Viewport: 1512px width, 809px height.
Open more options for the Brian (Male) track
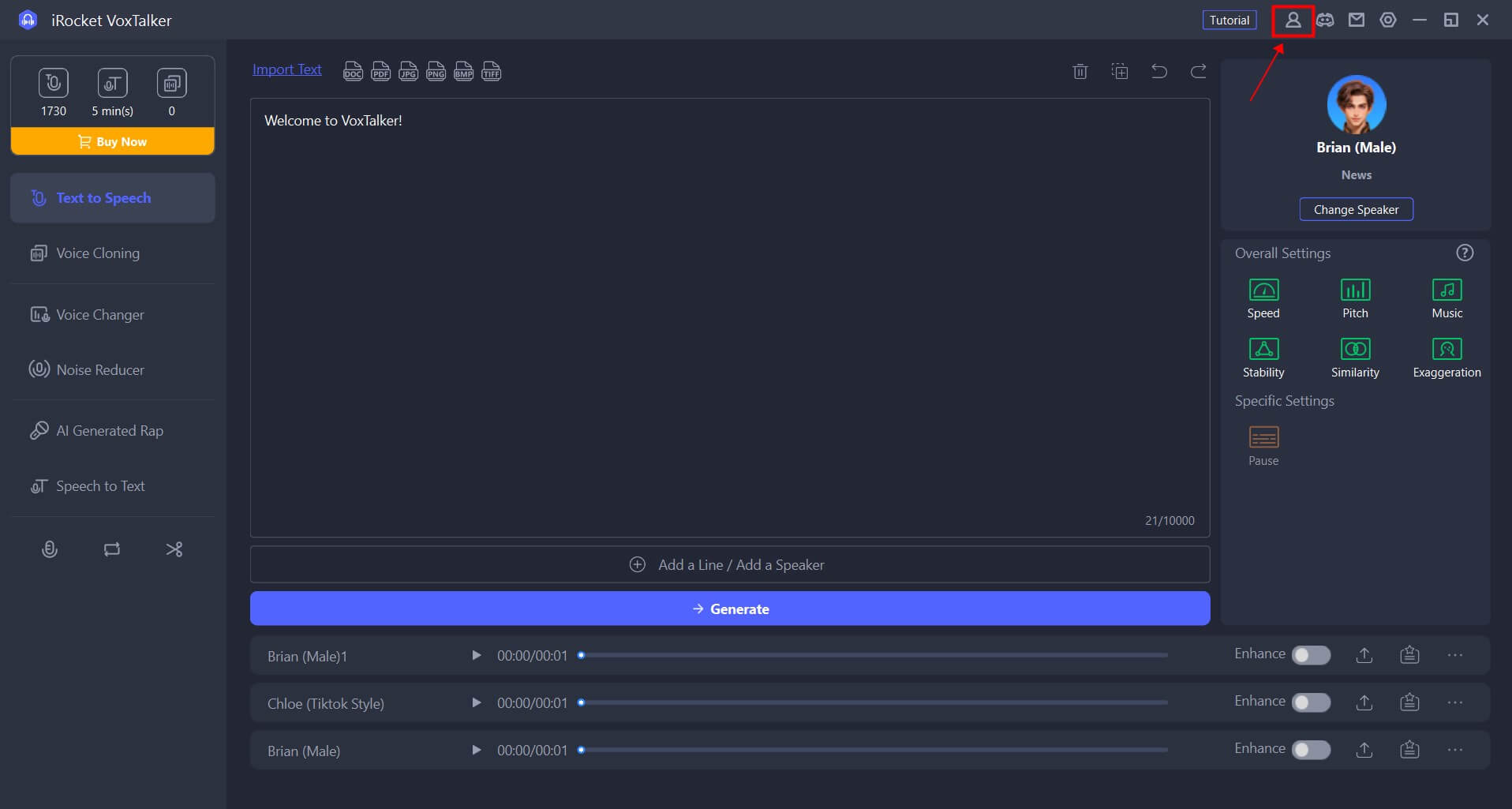point(1455,750)
